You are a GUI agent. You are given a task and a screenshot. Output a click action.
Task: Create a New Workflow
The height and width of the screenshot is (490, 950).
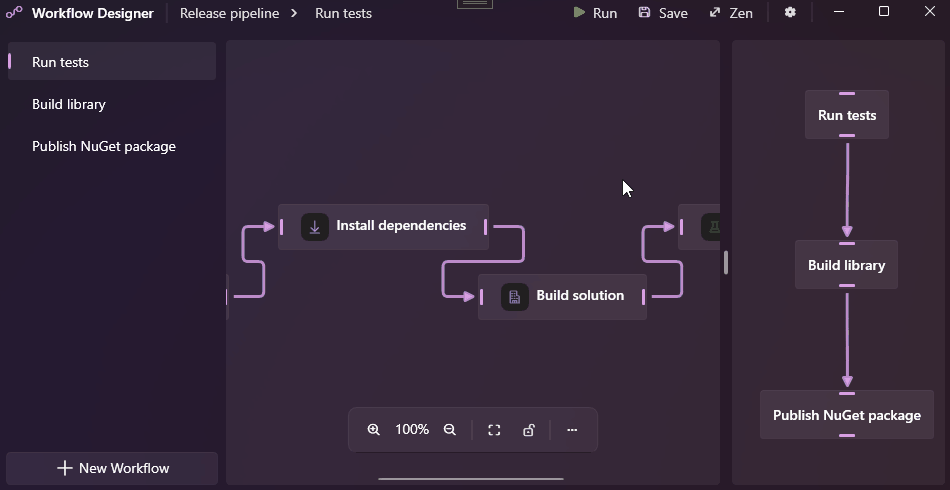point(112,468)
